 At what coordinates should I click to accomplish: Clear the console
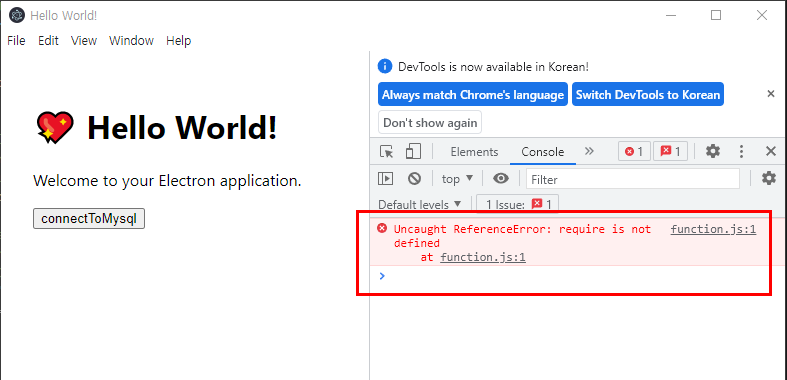tap(414, 178)
